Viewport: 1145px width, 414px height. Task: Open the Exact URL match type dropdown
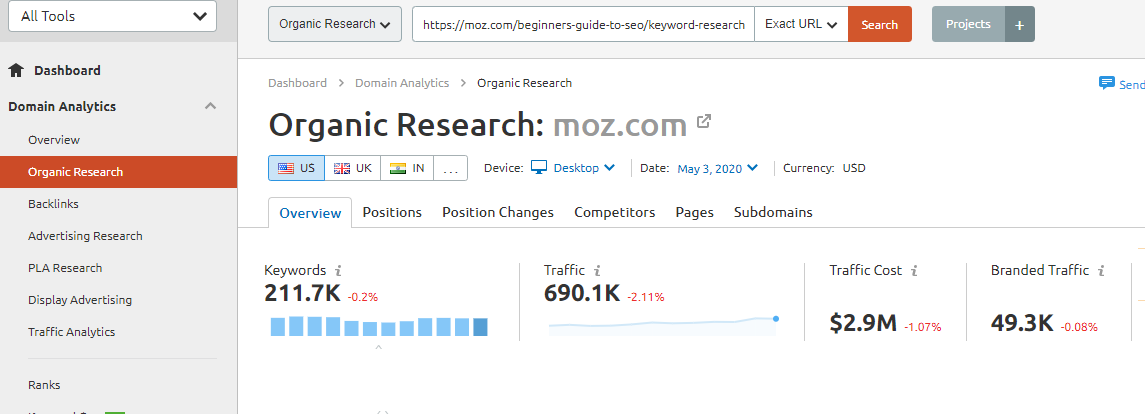pyautogui.click(x=801, y=24)
